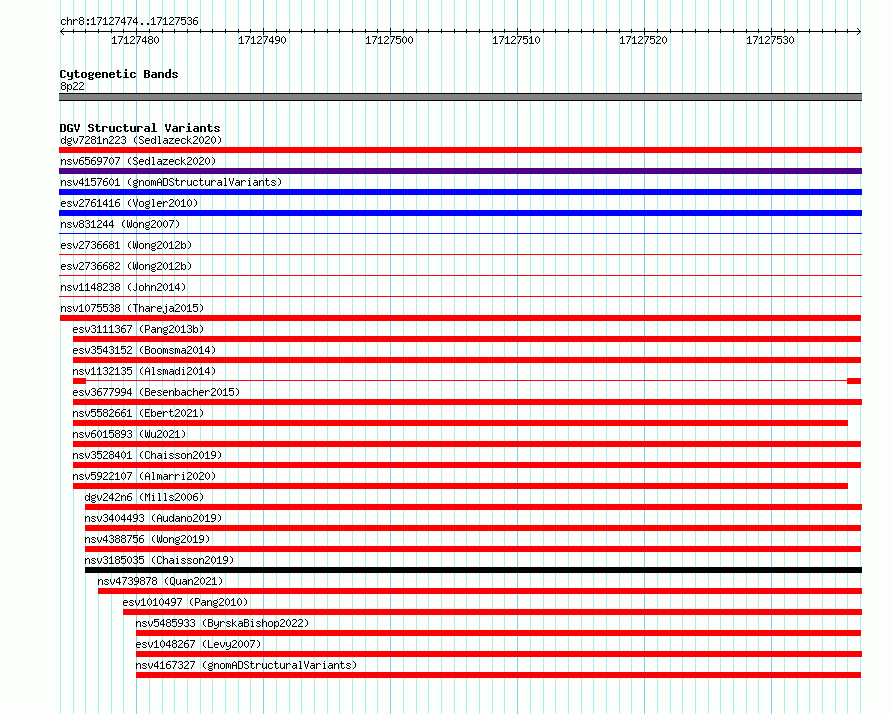This screenshot has height=714, width=890.
Task: Click the chr8:17127474..17127536 region label
Action: [x=129, y=22]
